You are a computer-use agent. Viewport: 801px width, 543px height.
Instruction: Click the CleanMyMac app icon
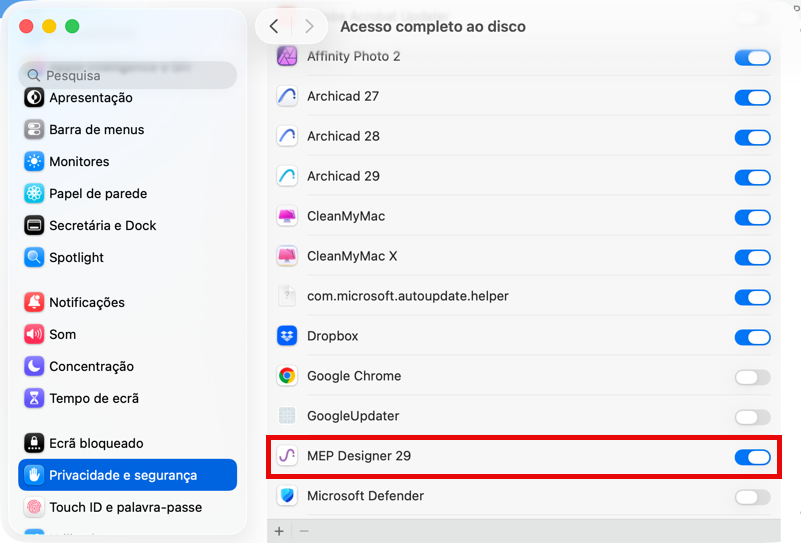click(287, 216)
